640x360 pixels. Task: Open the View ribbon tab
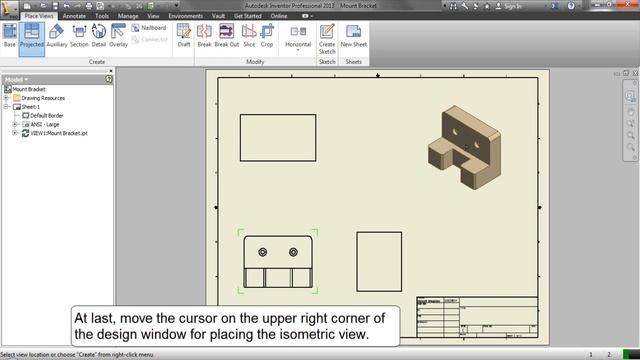[153, 16]
